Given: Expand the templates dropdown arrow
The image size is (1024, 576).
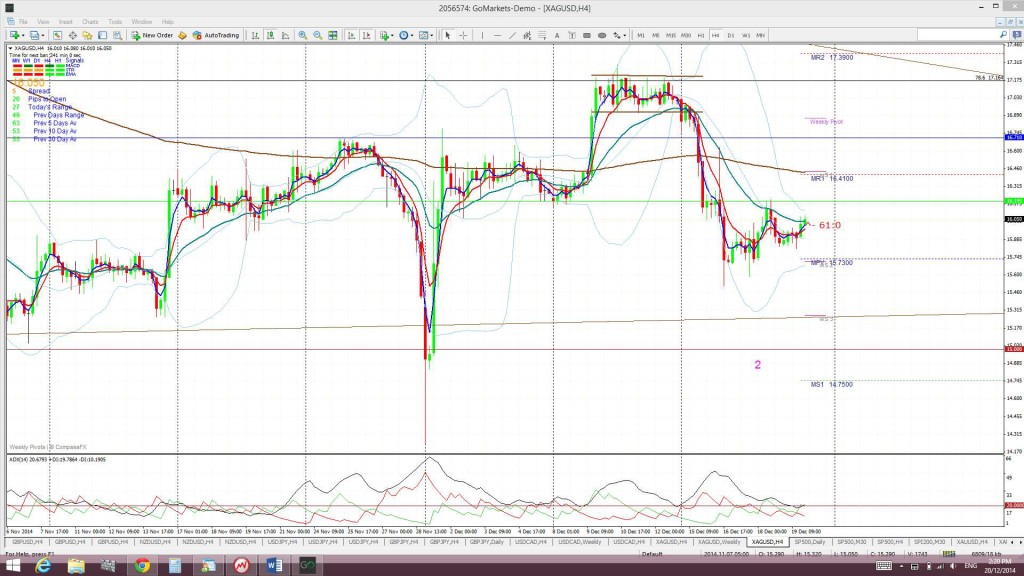Looking at the screenshot, I should (432, 36).
